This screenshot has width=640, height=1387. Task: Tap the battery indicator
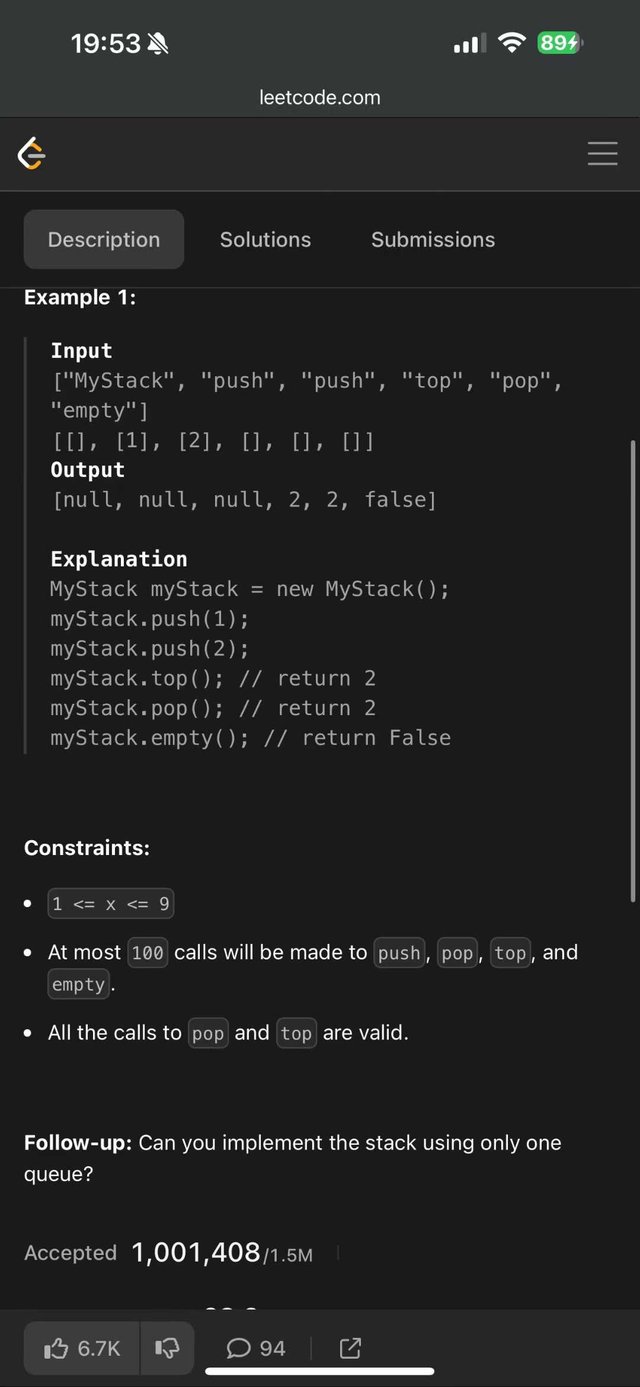[560, 43]
